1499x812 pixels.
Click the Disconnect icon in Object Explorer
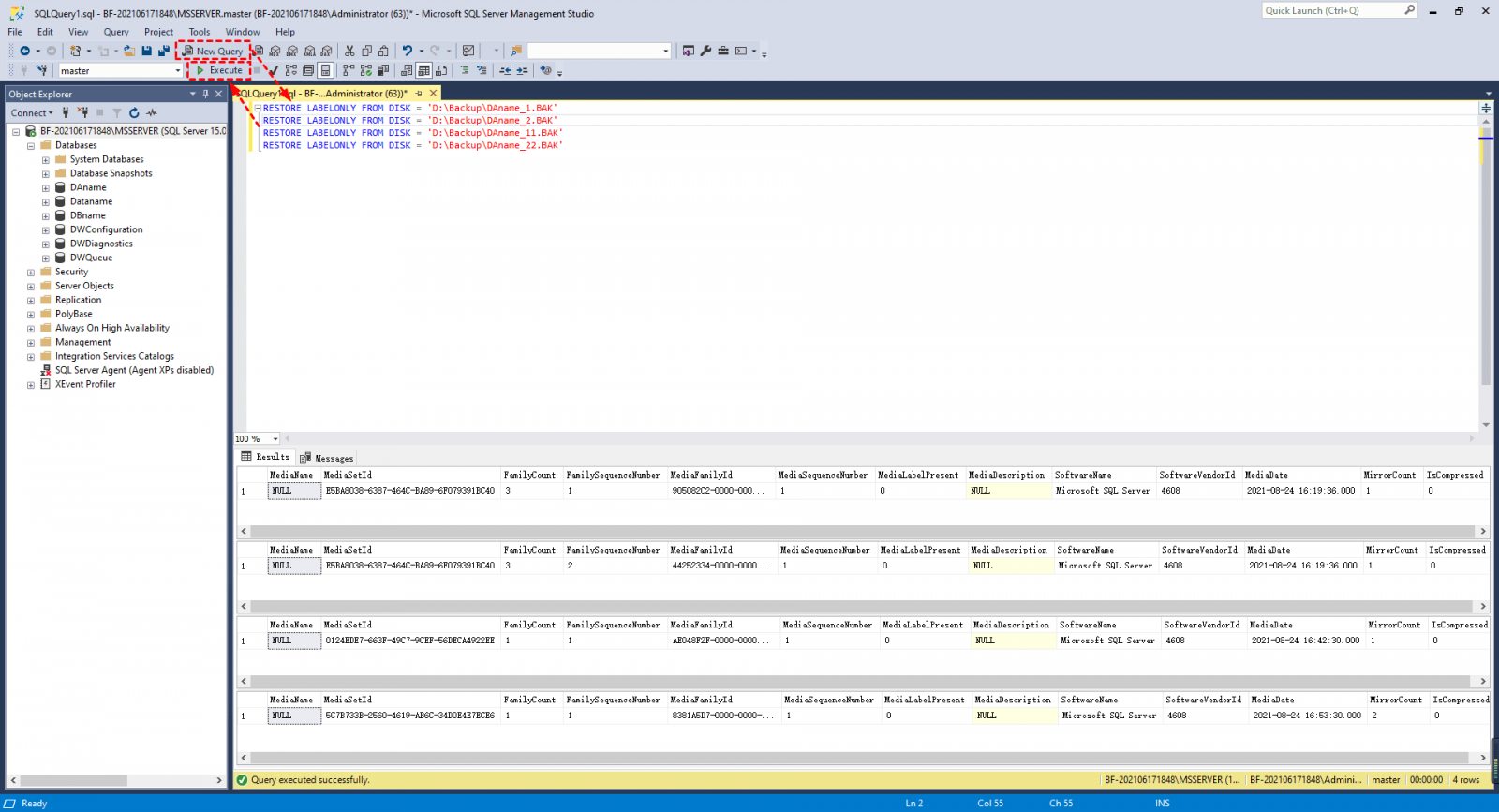tap(82, 112)
